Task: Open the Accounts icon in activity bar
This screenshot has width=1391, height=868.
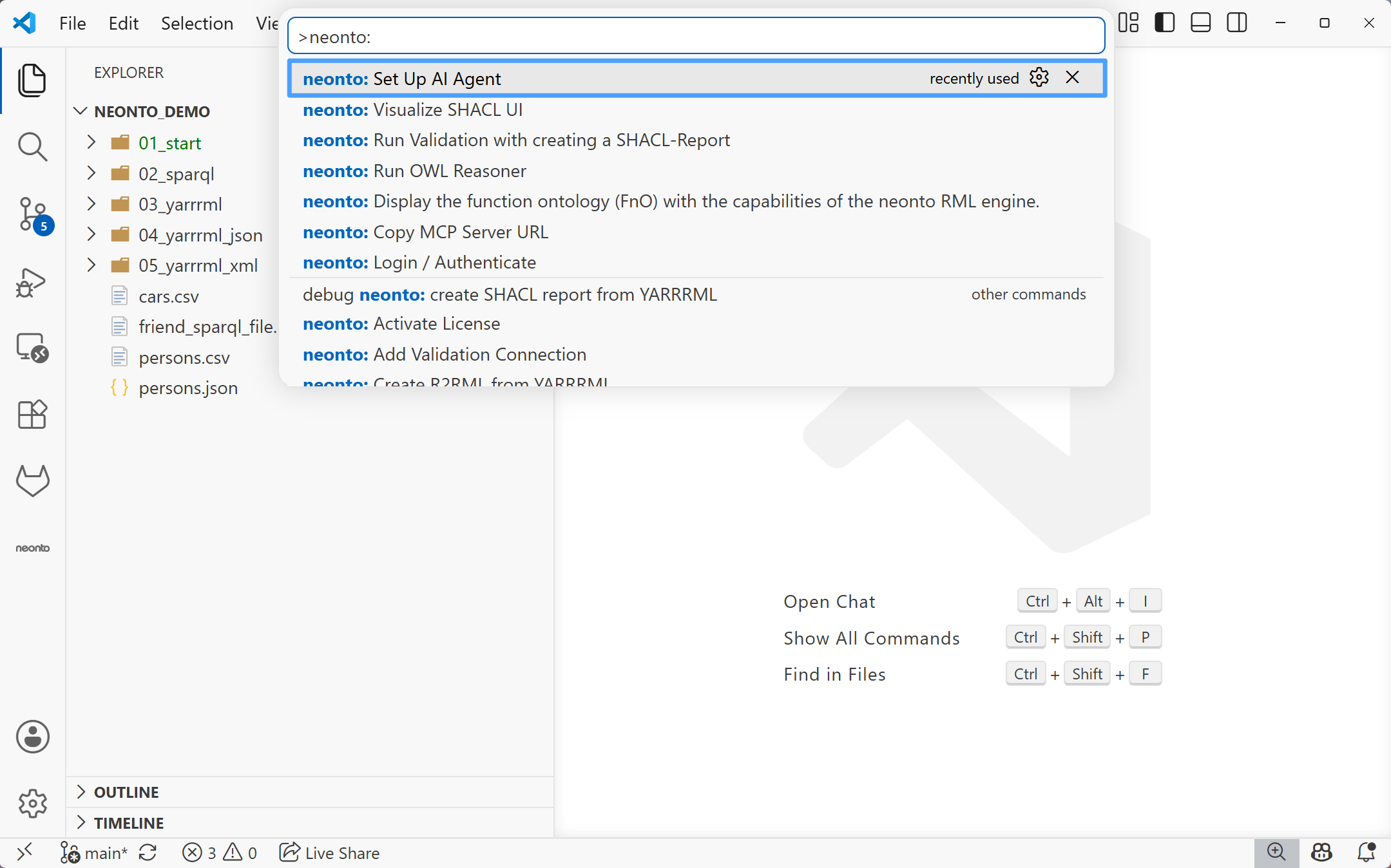Action: (32, 737)
